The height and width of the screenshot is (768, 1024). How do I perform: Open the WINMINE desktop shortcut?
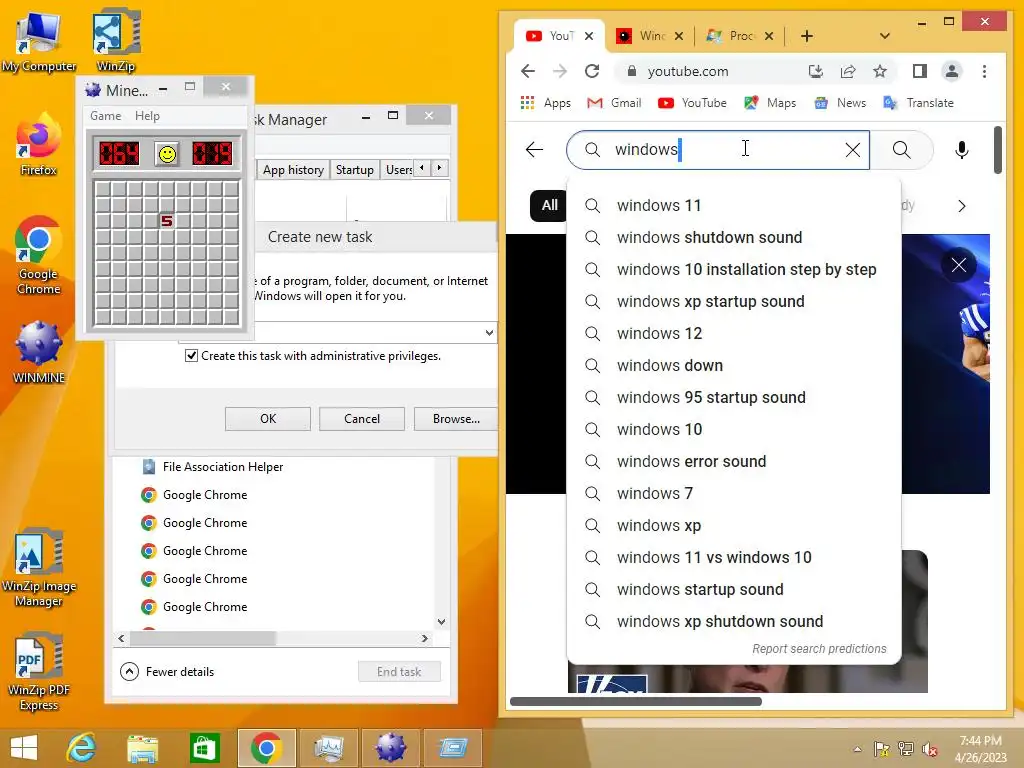[x=39, y=353]
